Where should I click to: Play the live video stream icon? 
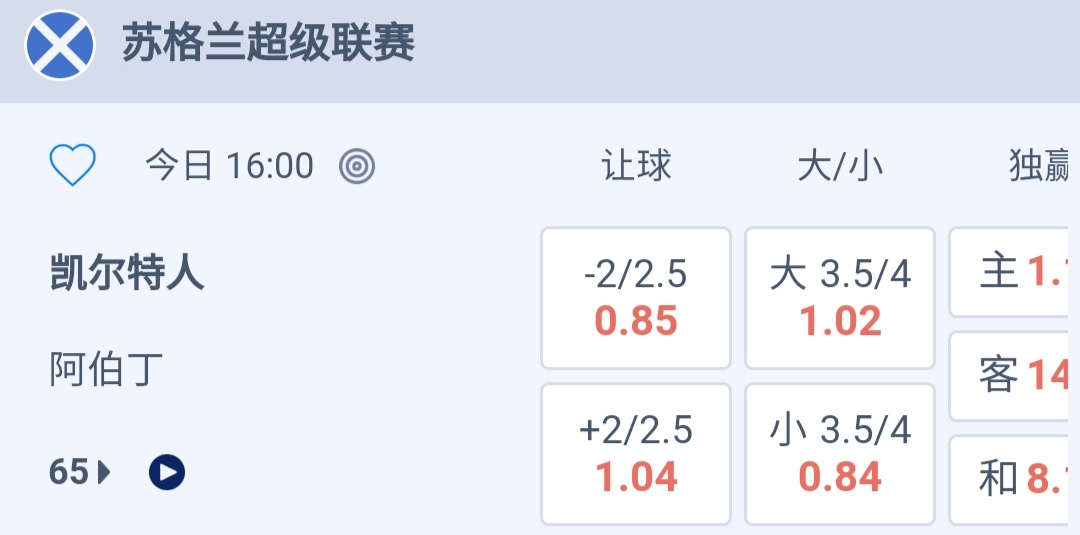point(167,471)
